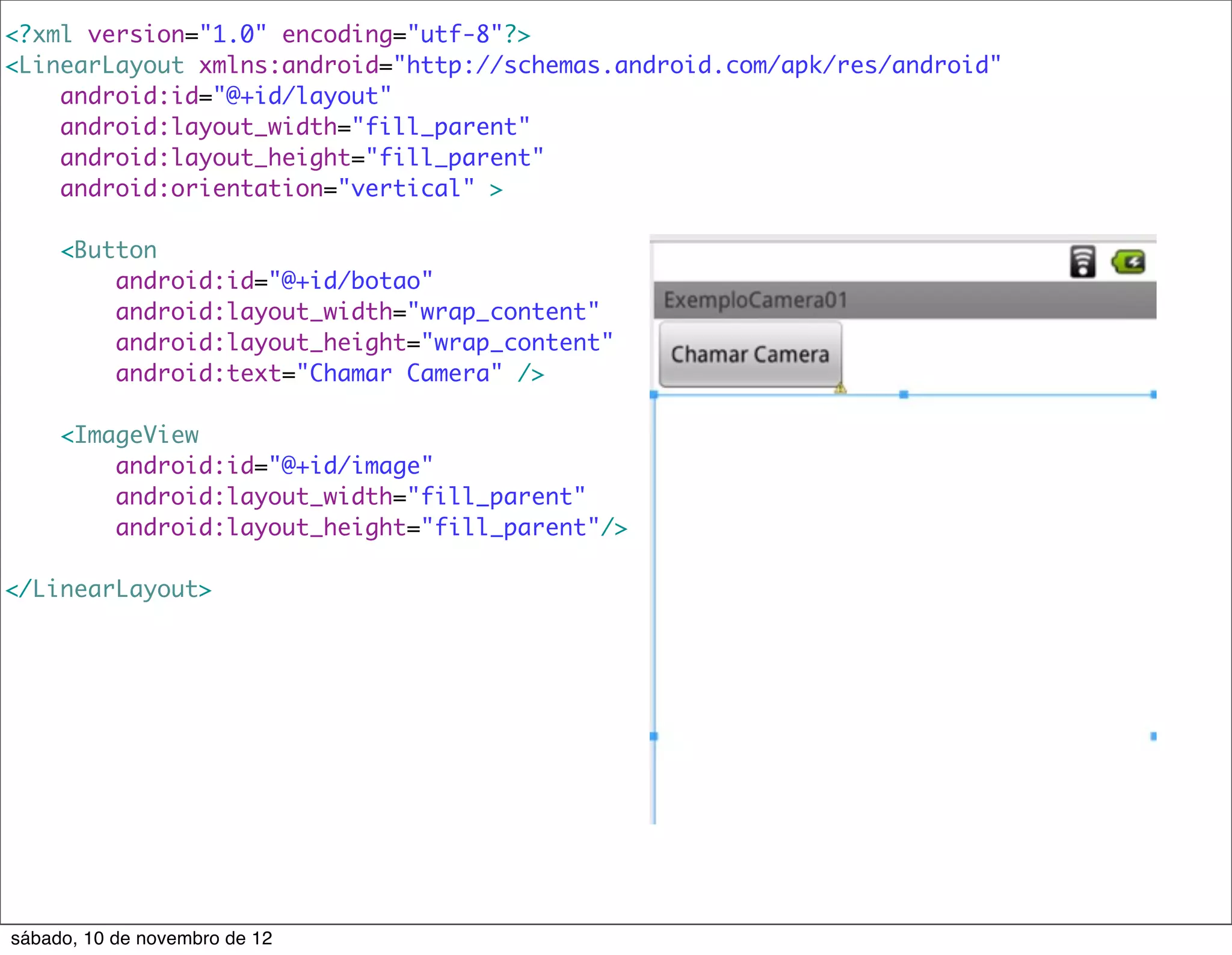Click inside the empty ImageView preview area
Screen dimensions: 1232x955
[902, 572]
